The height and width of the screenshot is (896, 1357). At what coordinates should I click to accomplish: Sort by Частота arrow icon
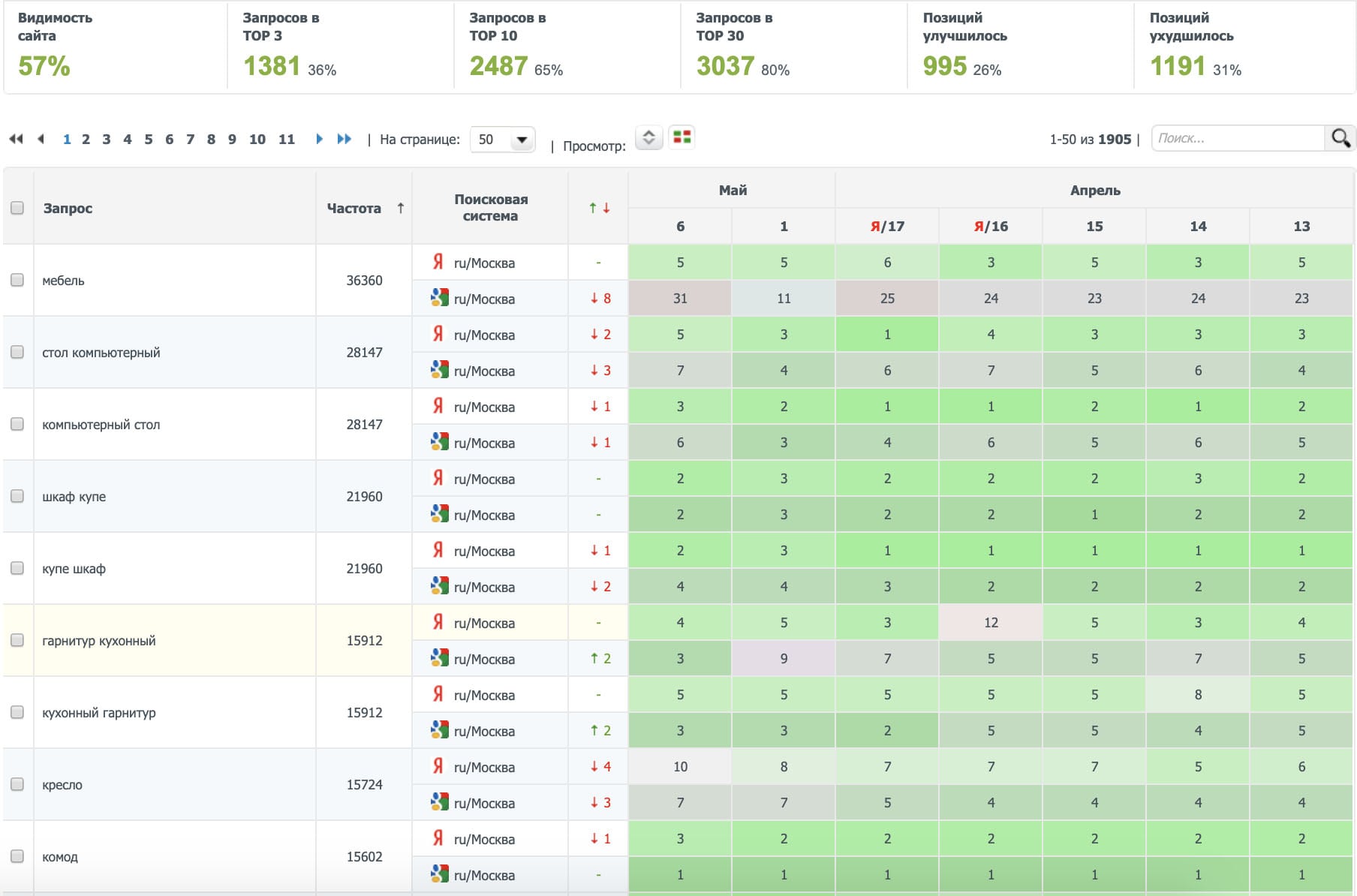click(401, 208)
